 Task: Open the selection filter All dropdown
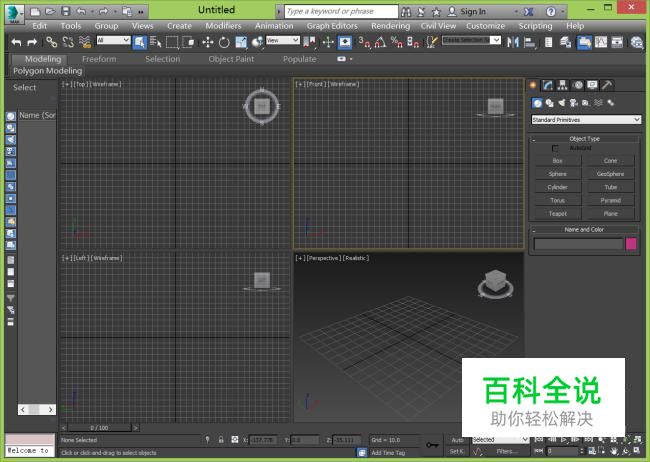coord(113,41)
